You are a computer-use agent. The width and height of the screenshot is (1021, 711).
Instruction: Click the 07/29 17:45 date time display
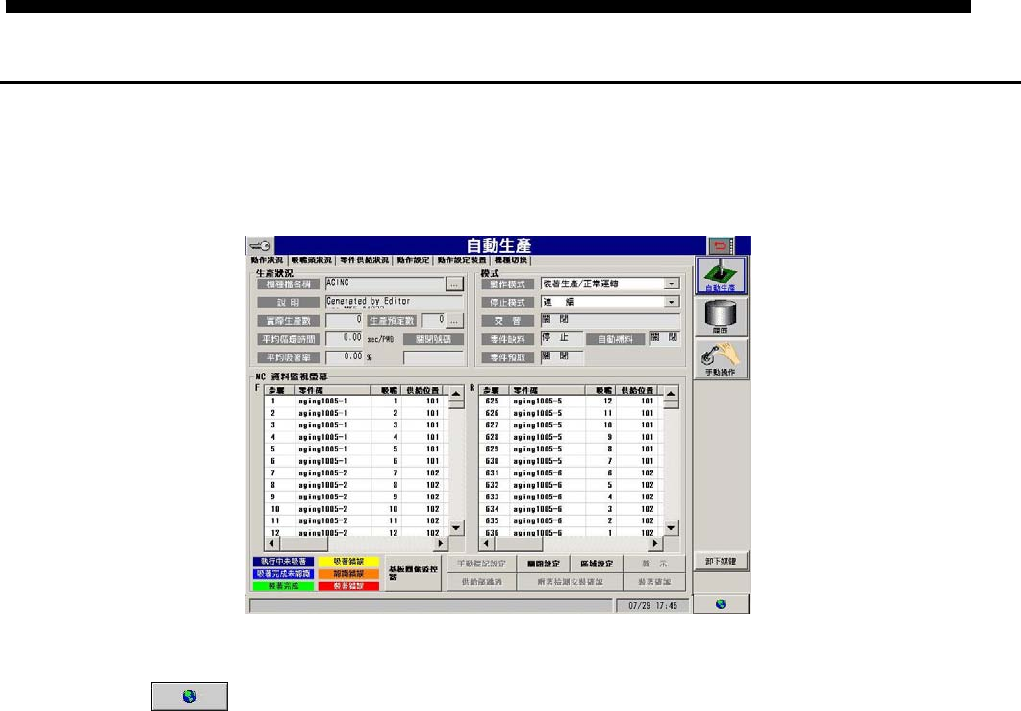[652, 606]
